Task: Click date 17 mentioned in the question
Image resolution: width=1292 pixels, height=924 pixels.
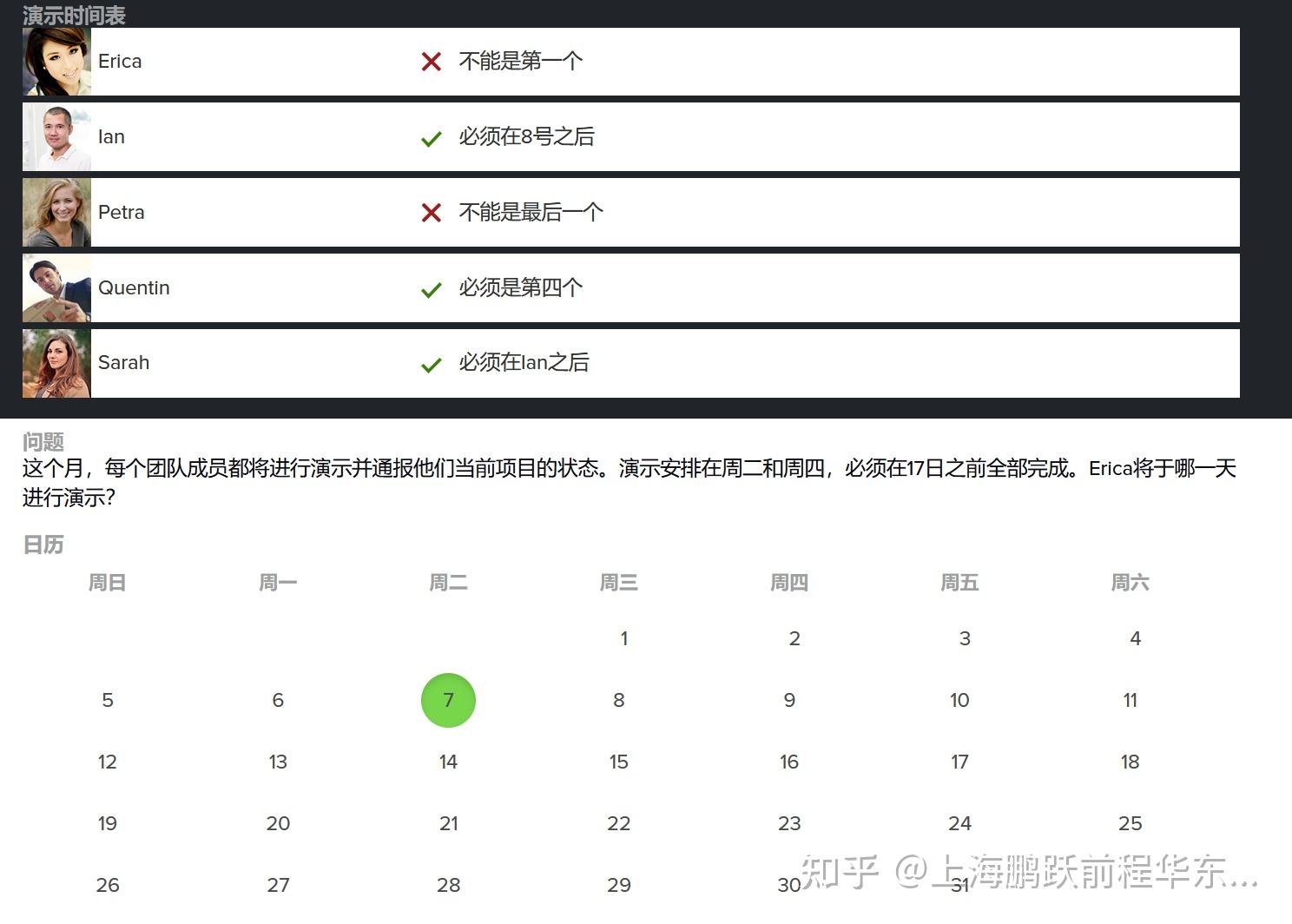Action: point(959,762)
